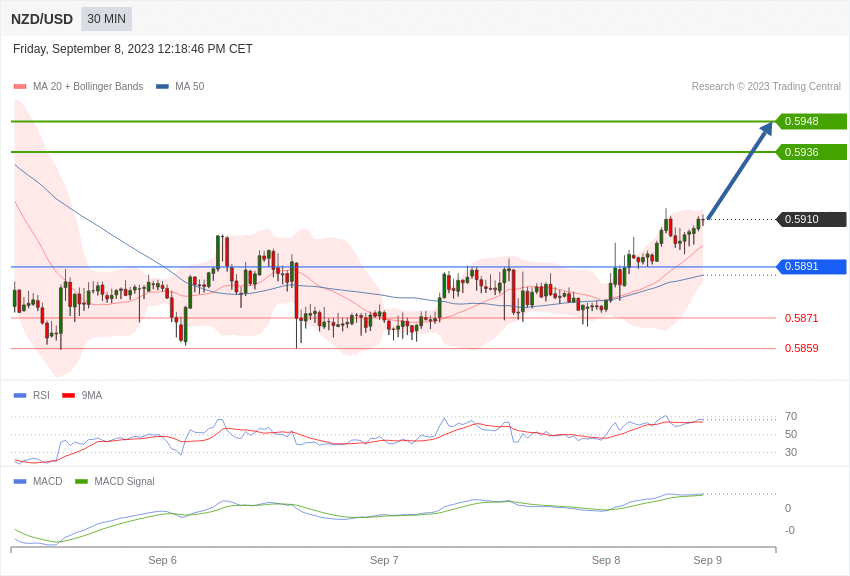Click the 0.5948 resistance price tag

pyautogui.click(x=812, y=121)
